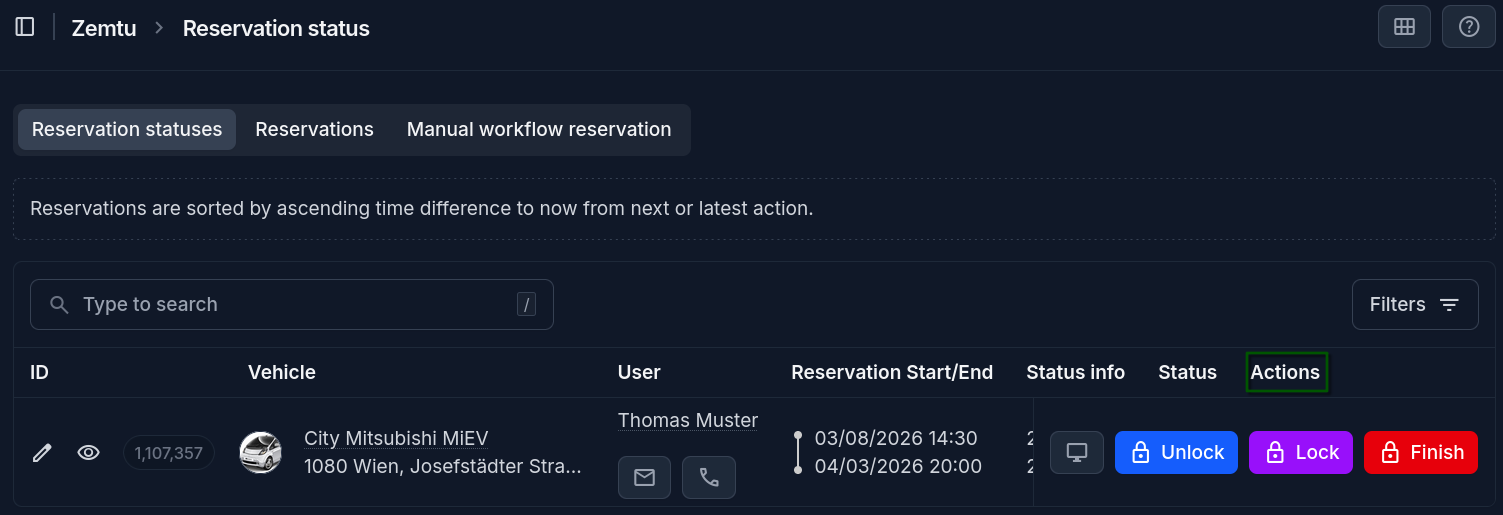The height and width of the screenshot is (515, 1503).
Task: Focus the Type to search field
Action: [292, 305]
